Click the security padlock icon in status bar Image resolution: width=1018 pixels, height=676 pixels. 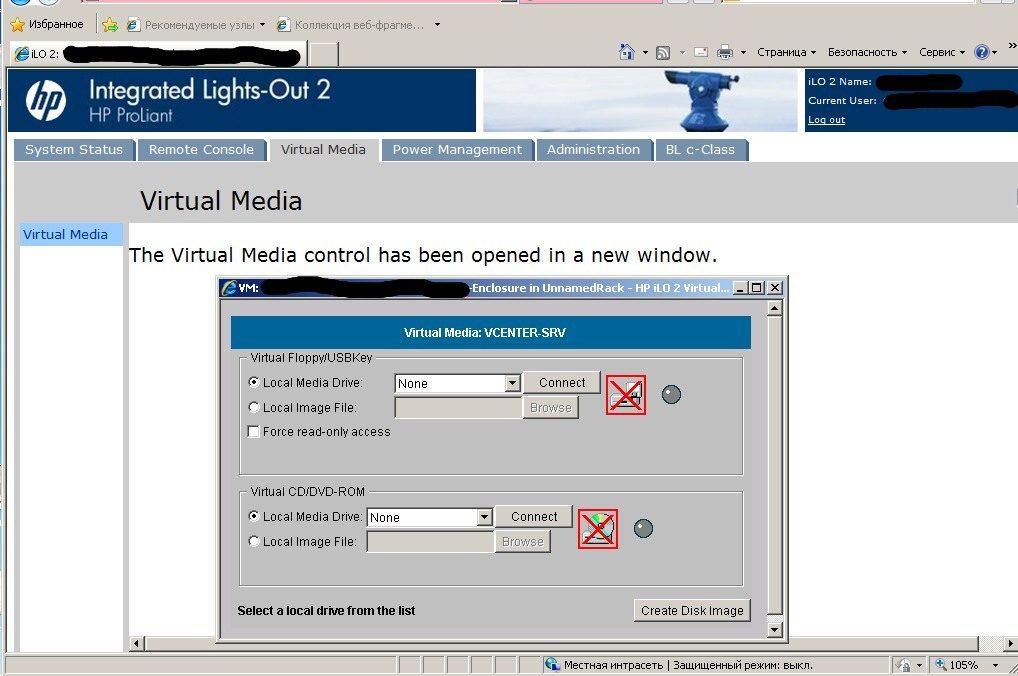point(903,665)
